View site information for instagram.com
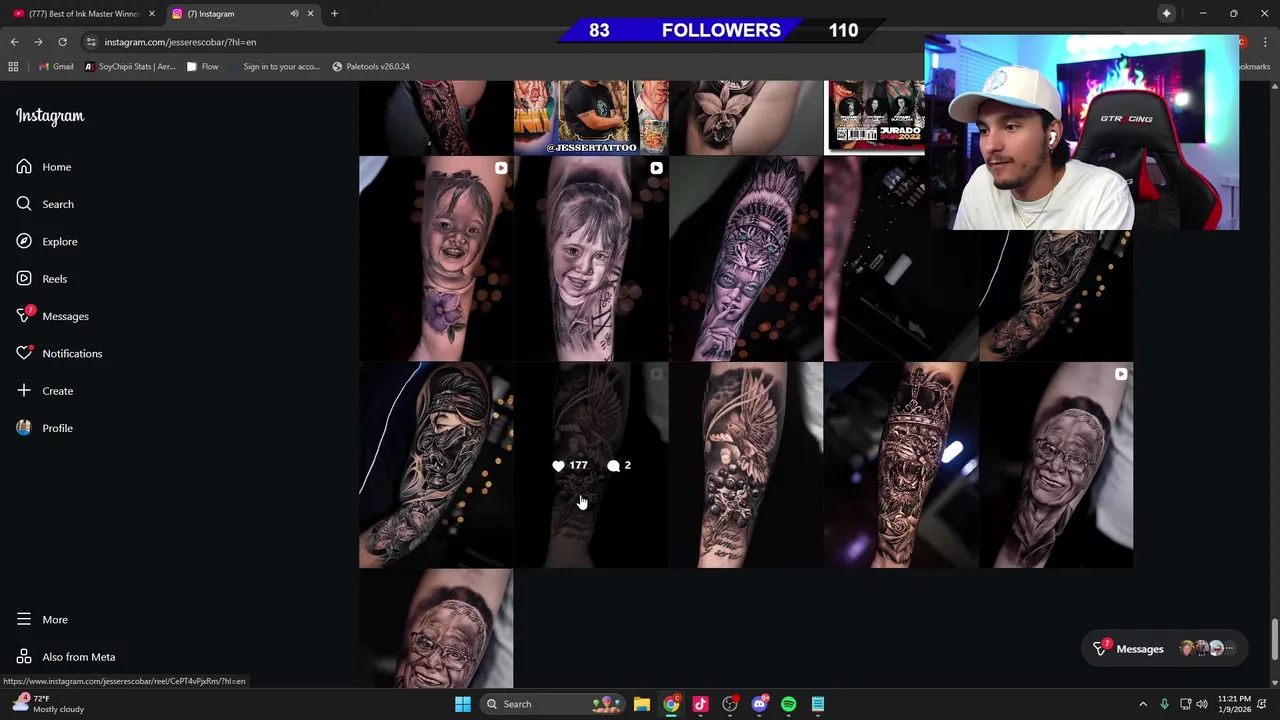The height and width of the screenshot is (720, 1280). [x=91, y=42]
